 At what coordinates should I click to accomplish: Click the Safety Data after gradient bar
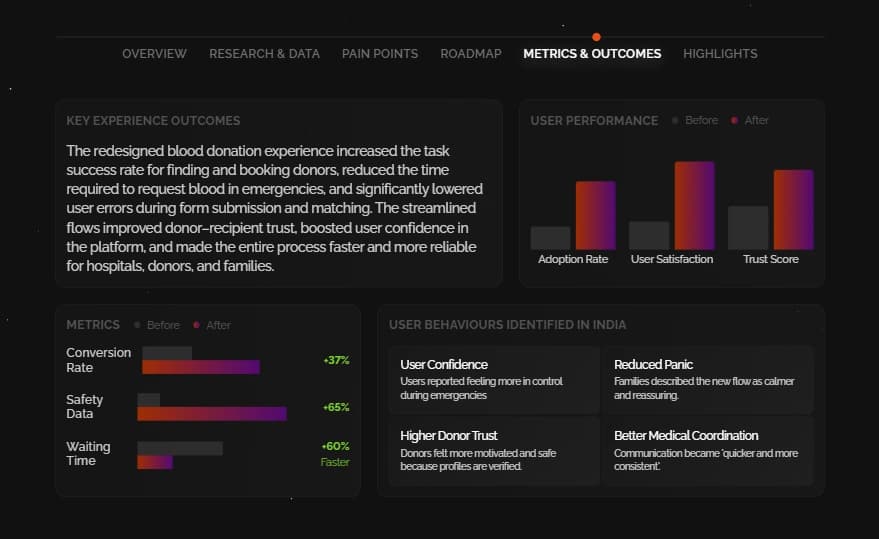click(x=212, y=413)
